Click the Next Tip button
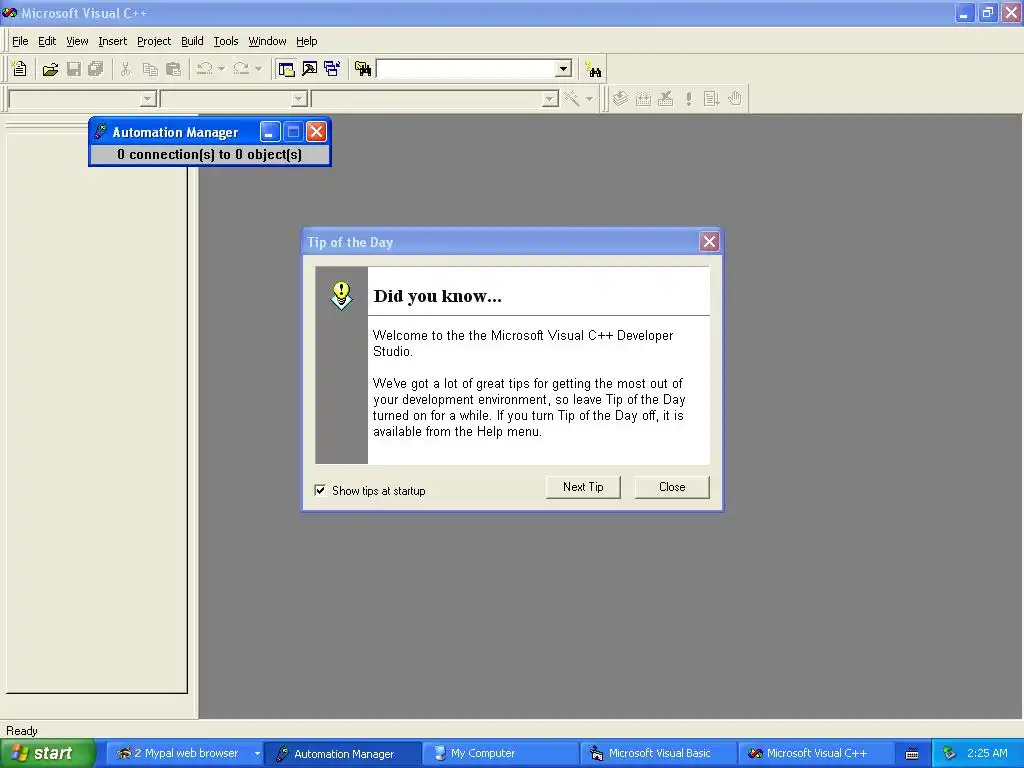 [583, 487]
